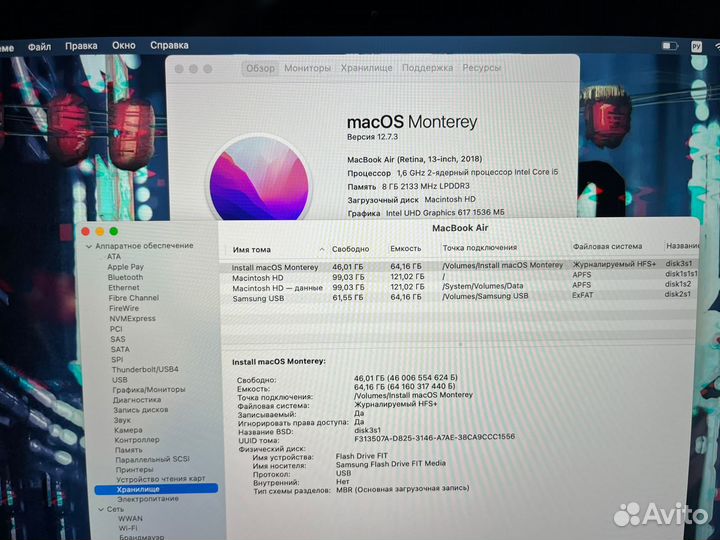This screenshot has height=540, width=720.
Task: Select the Install macOS Monterey volume row
Action: point(459,266)
